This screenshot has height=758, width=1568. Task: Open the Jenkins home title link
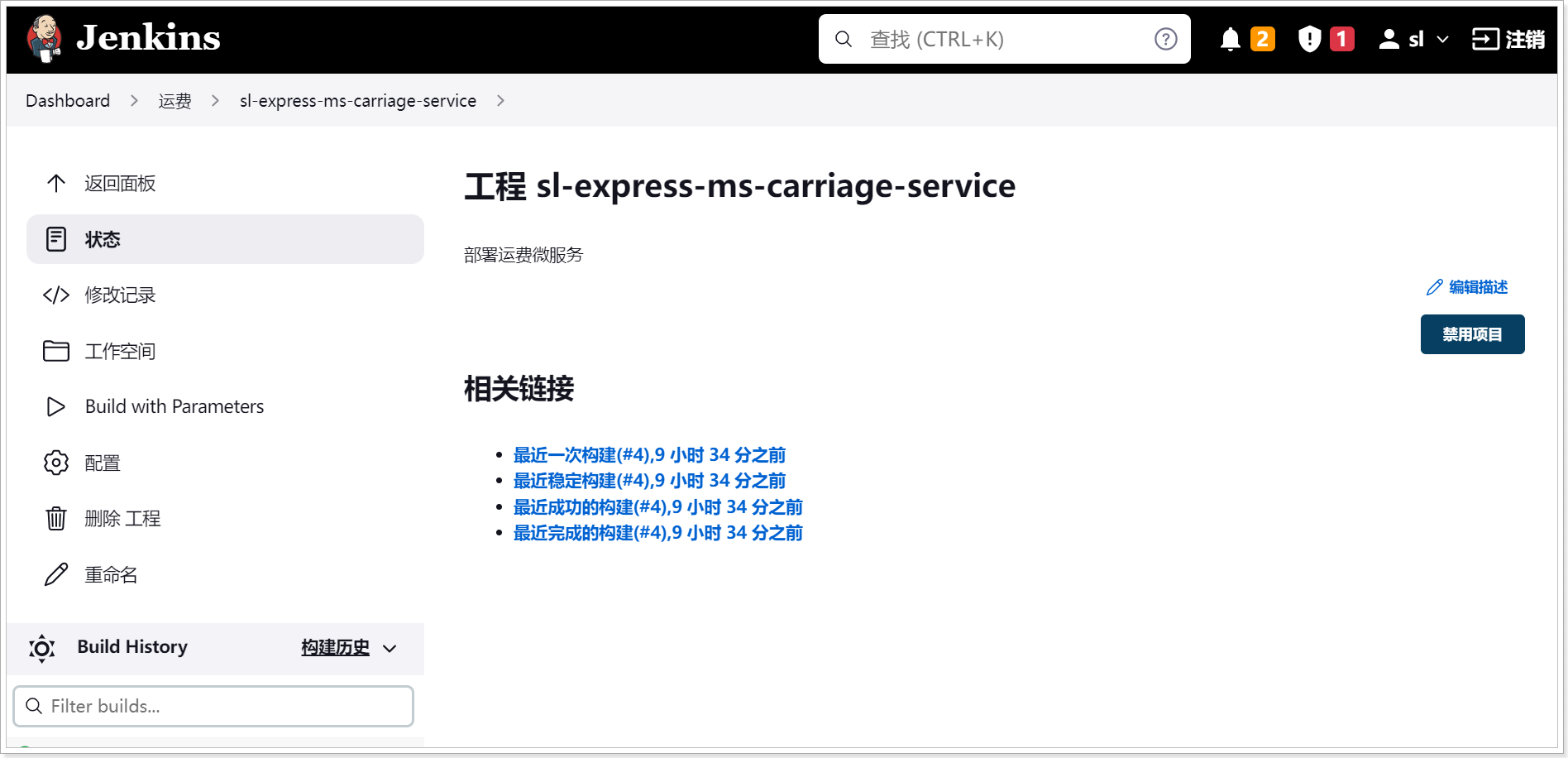(x=149, y=38)
